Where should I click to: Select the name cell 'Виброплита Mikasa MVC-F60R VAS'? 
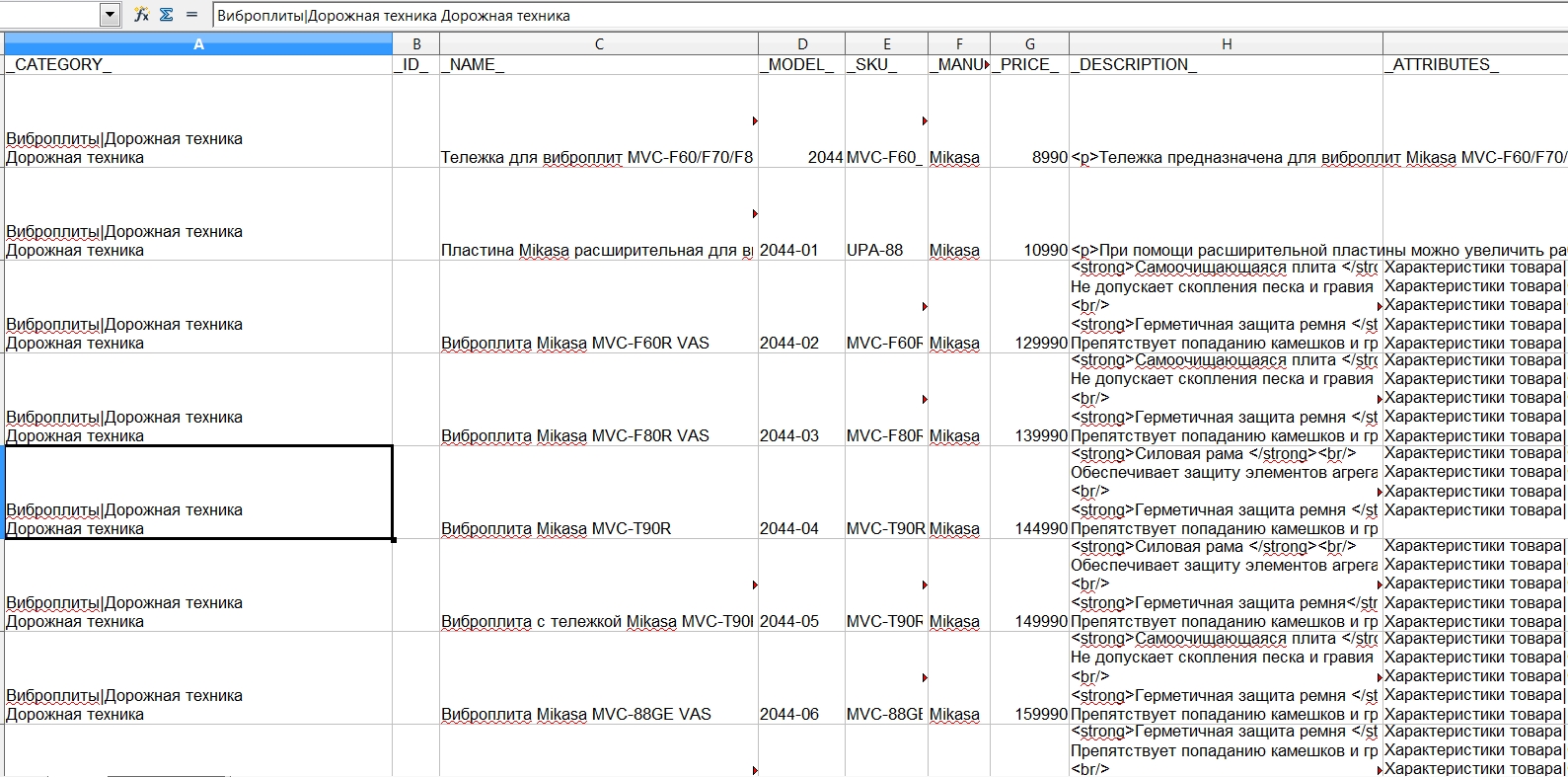pyautogui.click(x=599, y=306)
